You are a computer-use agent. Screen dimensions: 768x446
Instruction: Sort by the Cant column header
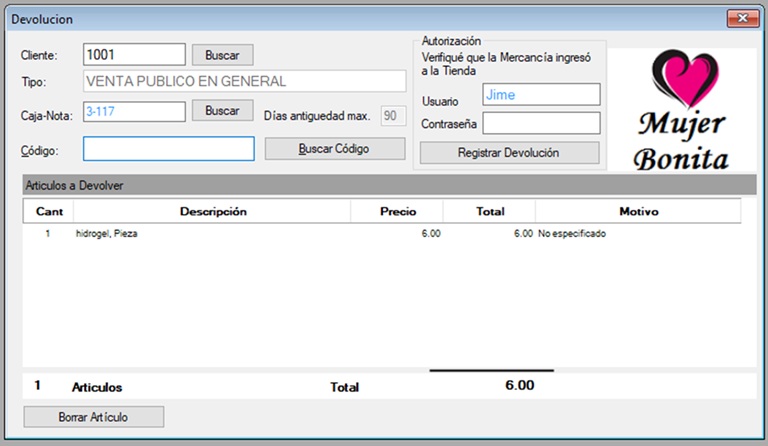[49, 211]
